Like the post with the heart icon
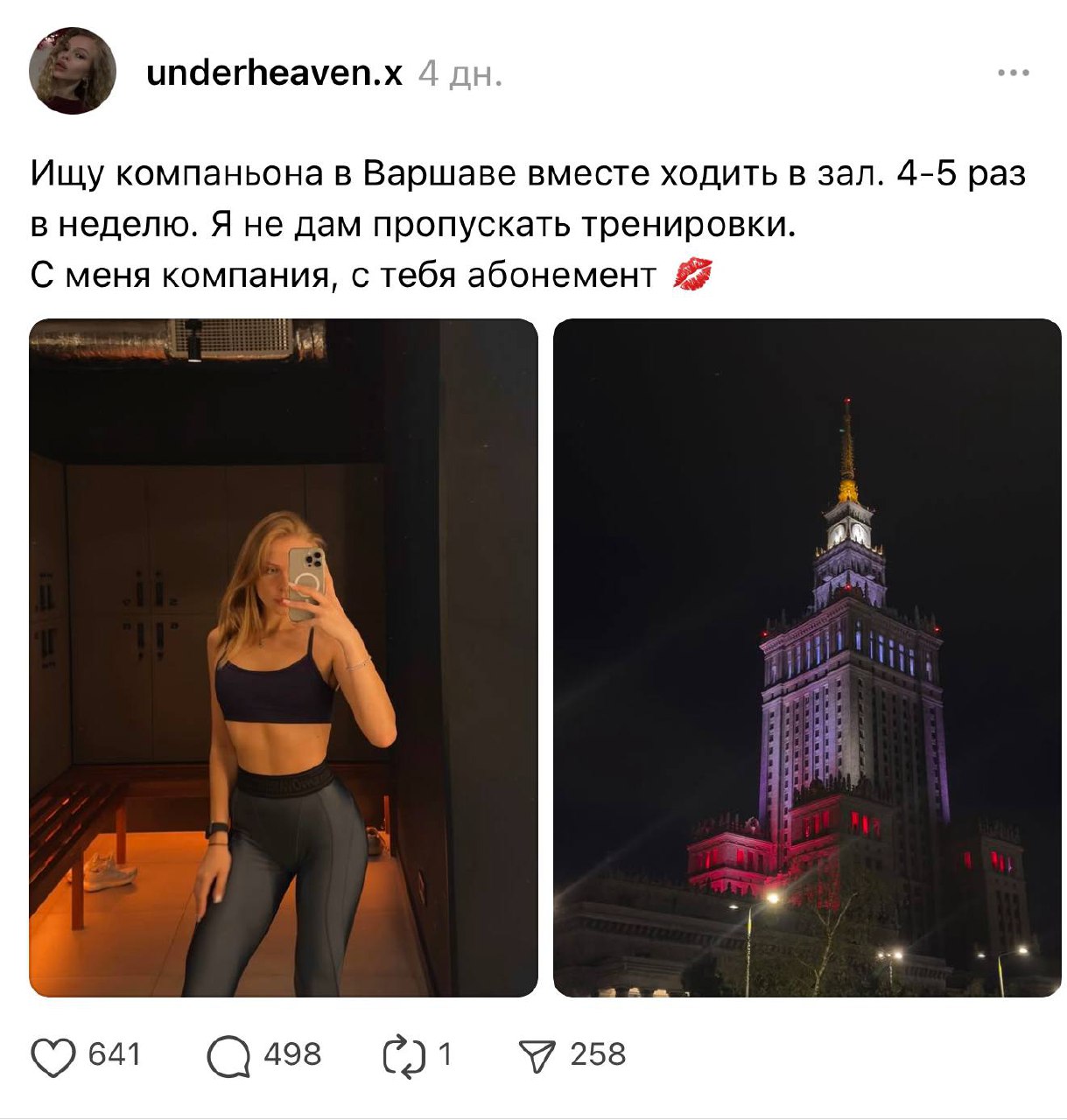Image resolution: width=1067 pixels, height=1120 pixels. (53, 1056)
